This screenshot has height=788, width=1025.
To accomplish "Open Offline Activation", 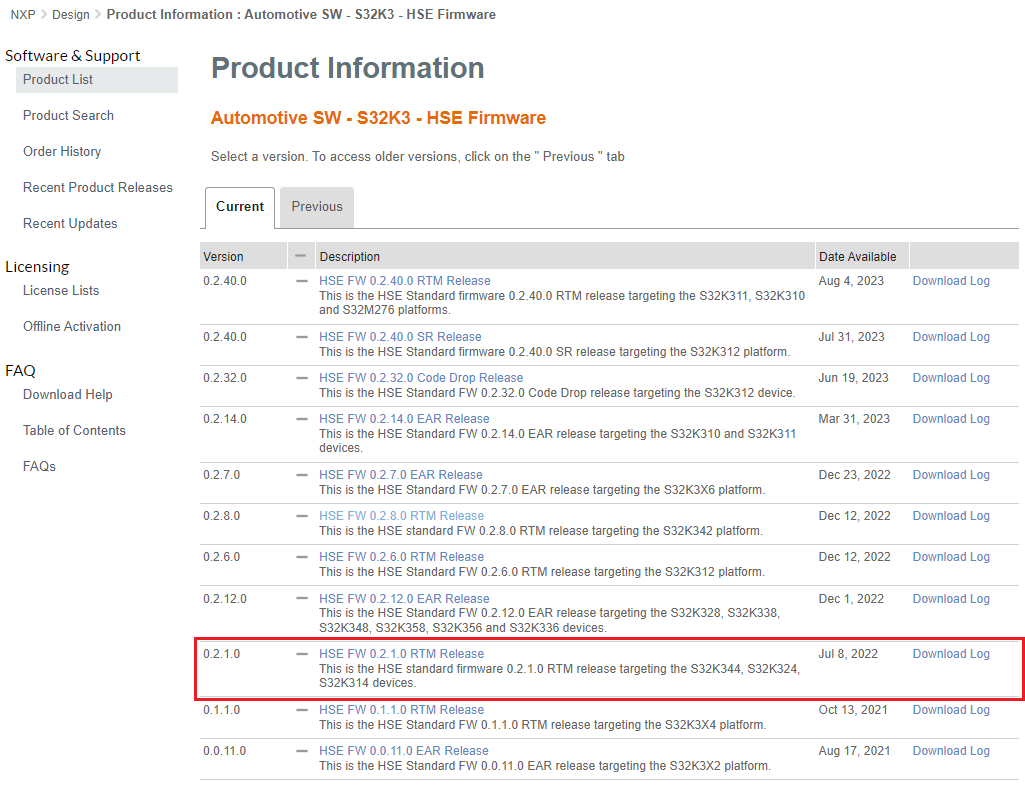I will pyautogui.click(x=71, y=326).
